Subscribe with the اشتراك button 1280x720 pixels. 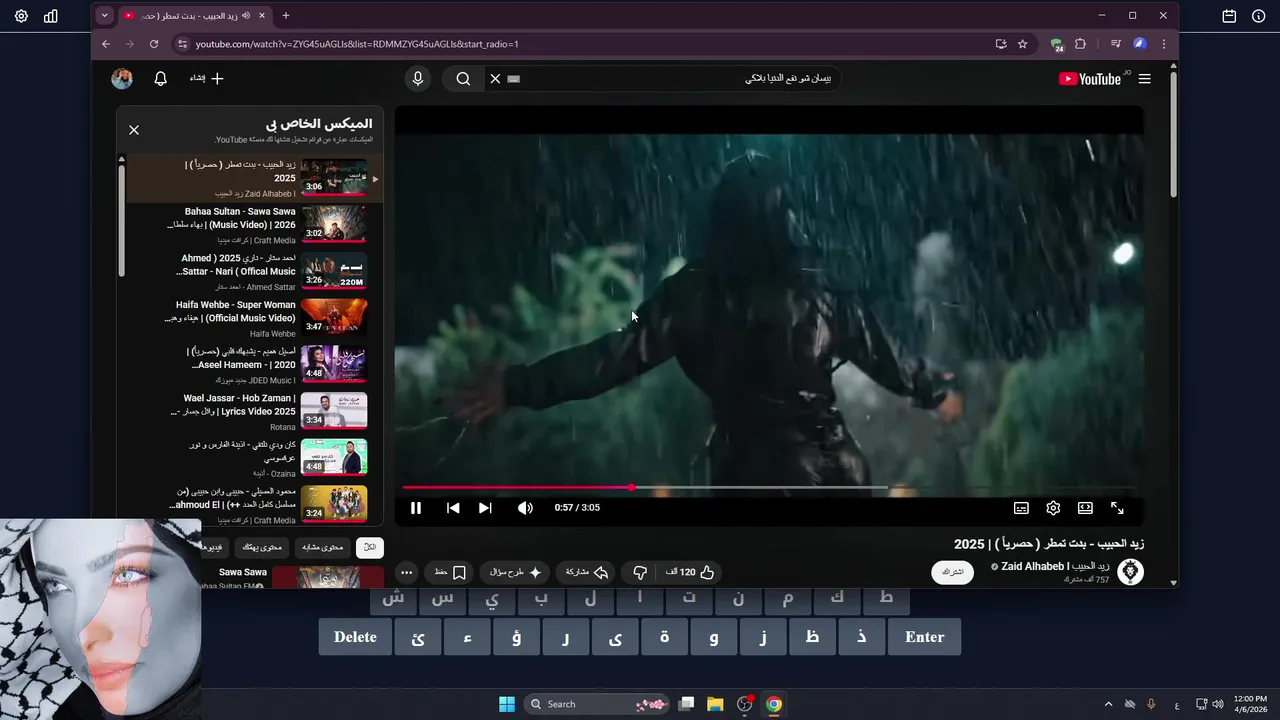[953, 572]
